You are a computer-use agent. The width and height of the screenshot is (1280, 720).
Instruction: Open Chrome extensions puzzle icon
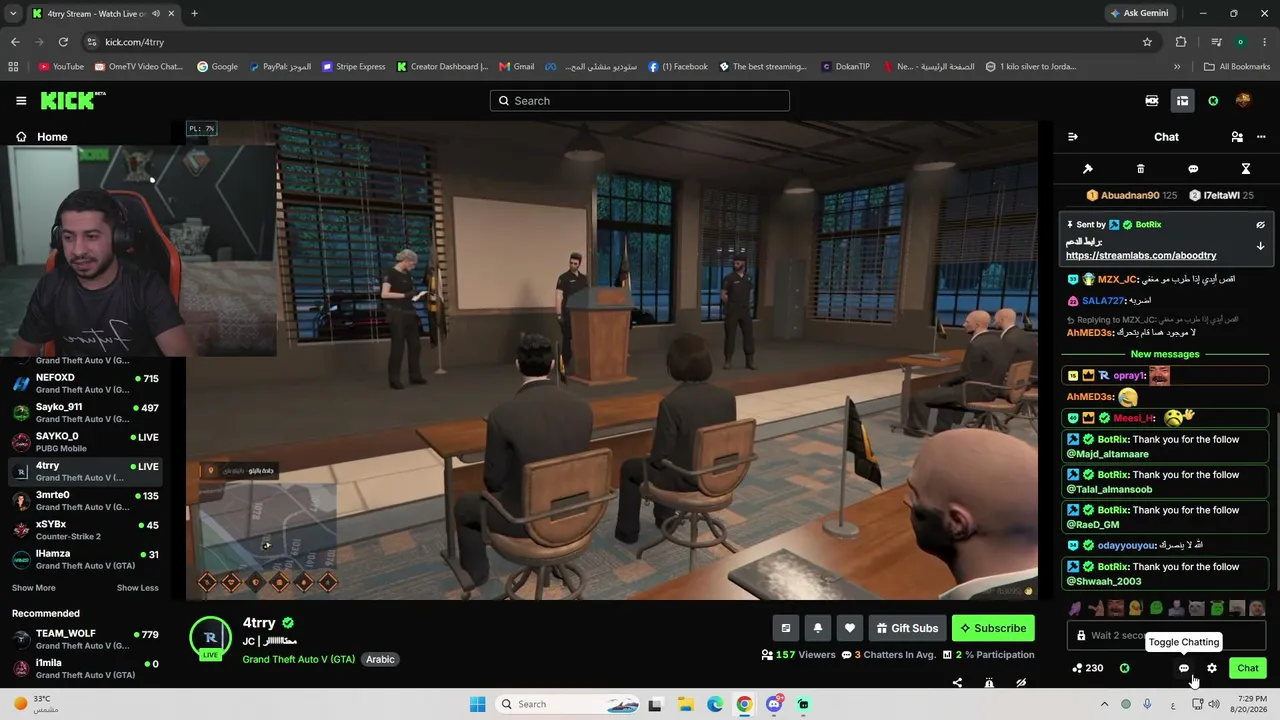(1181, 42)
